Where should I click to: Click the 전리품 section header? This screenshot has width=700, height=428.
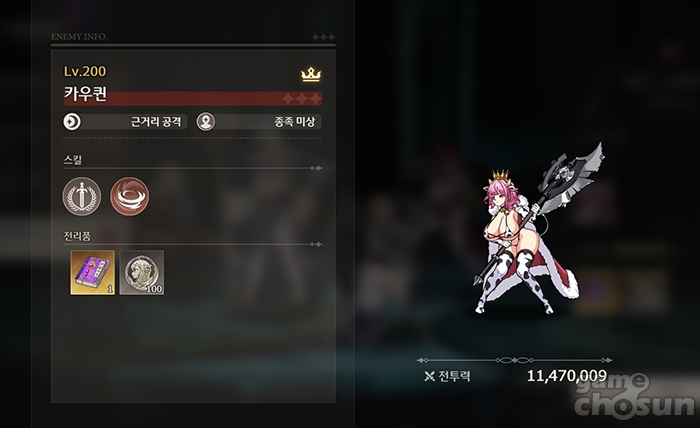tap(77, 236)
